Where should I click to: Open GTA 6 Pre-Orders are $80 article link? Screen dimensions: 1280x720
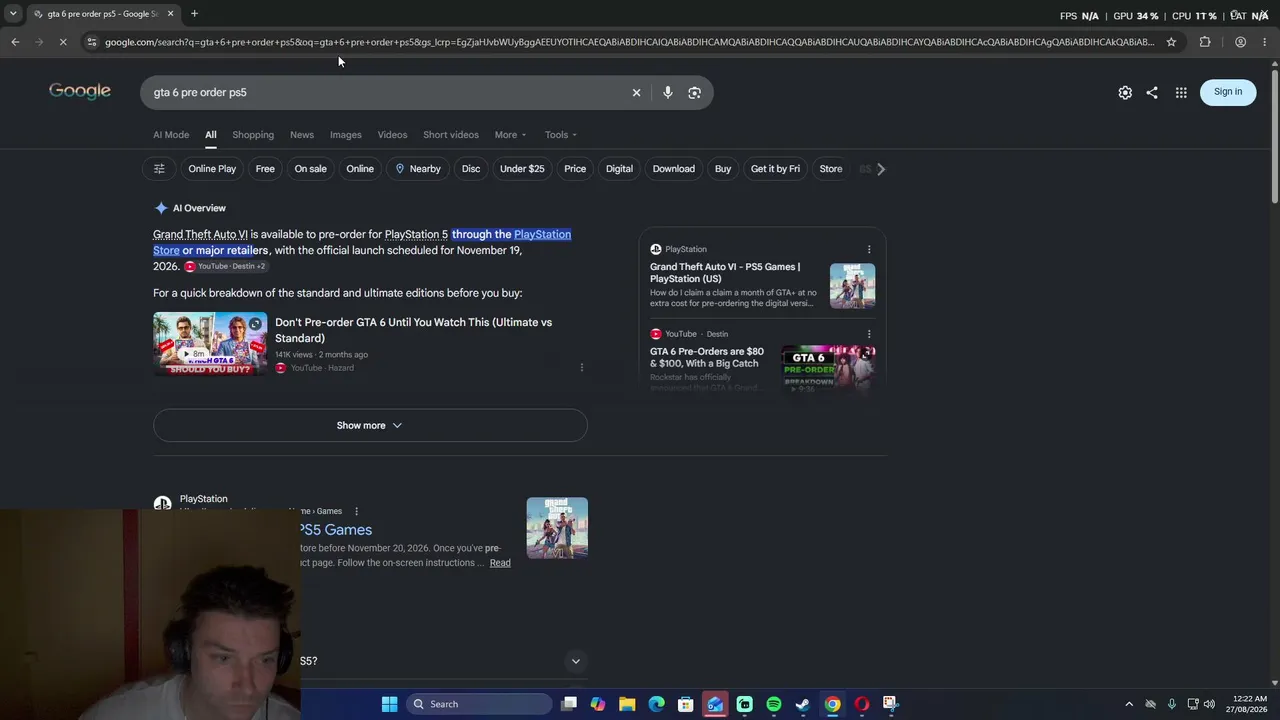(707, 358)
